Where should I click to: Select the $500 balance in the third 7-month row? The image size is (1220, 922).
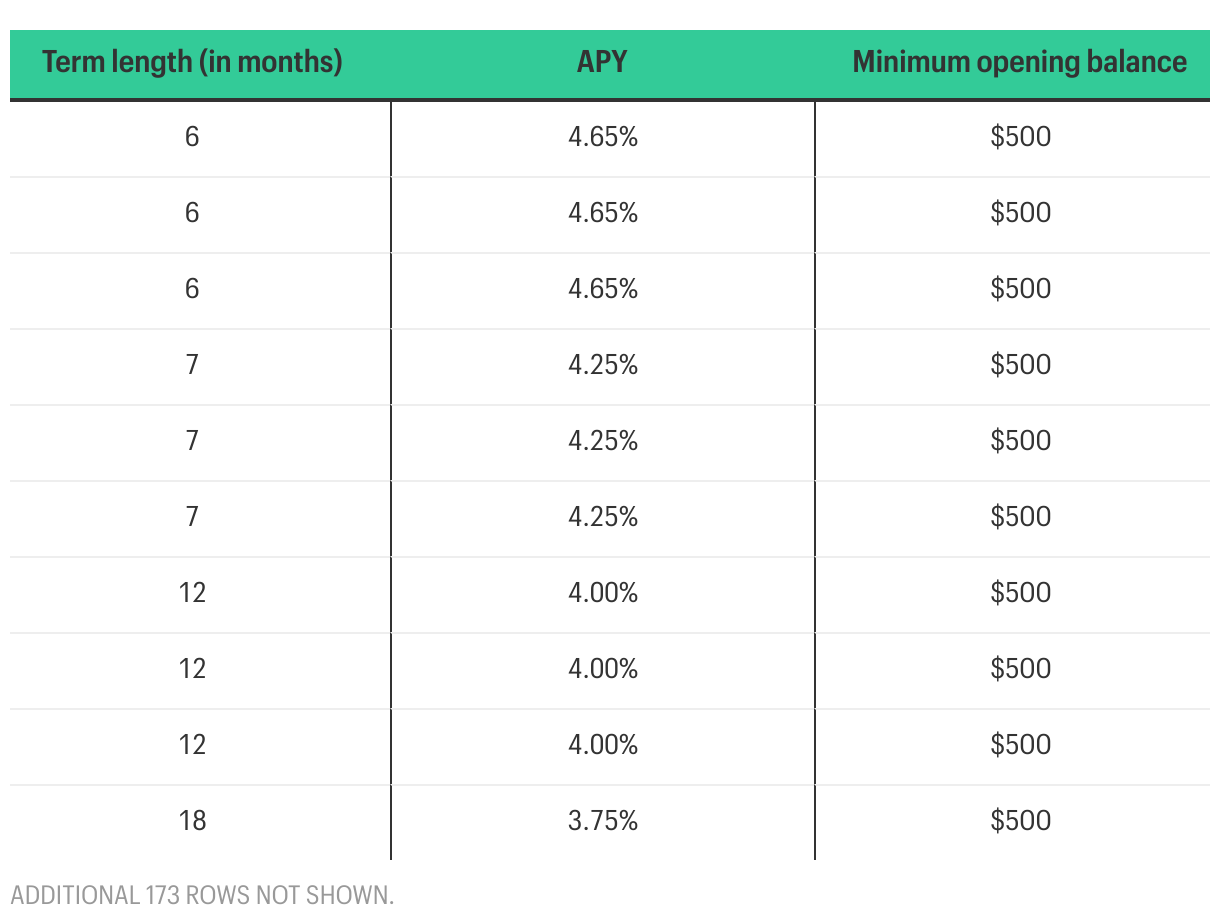pos(1021,517)
